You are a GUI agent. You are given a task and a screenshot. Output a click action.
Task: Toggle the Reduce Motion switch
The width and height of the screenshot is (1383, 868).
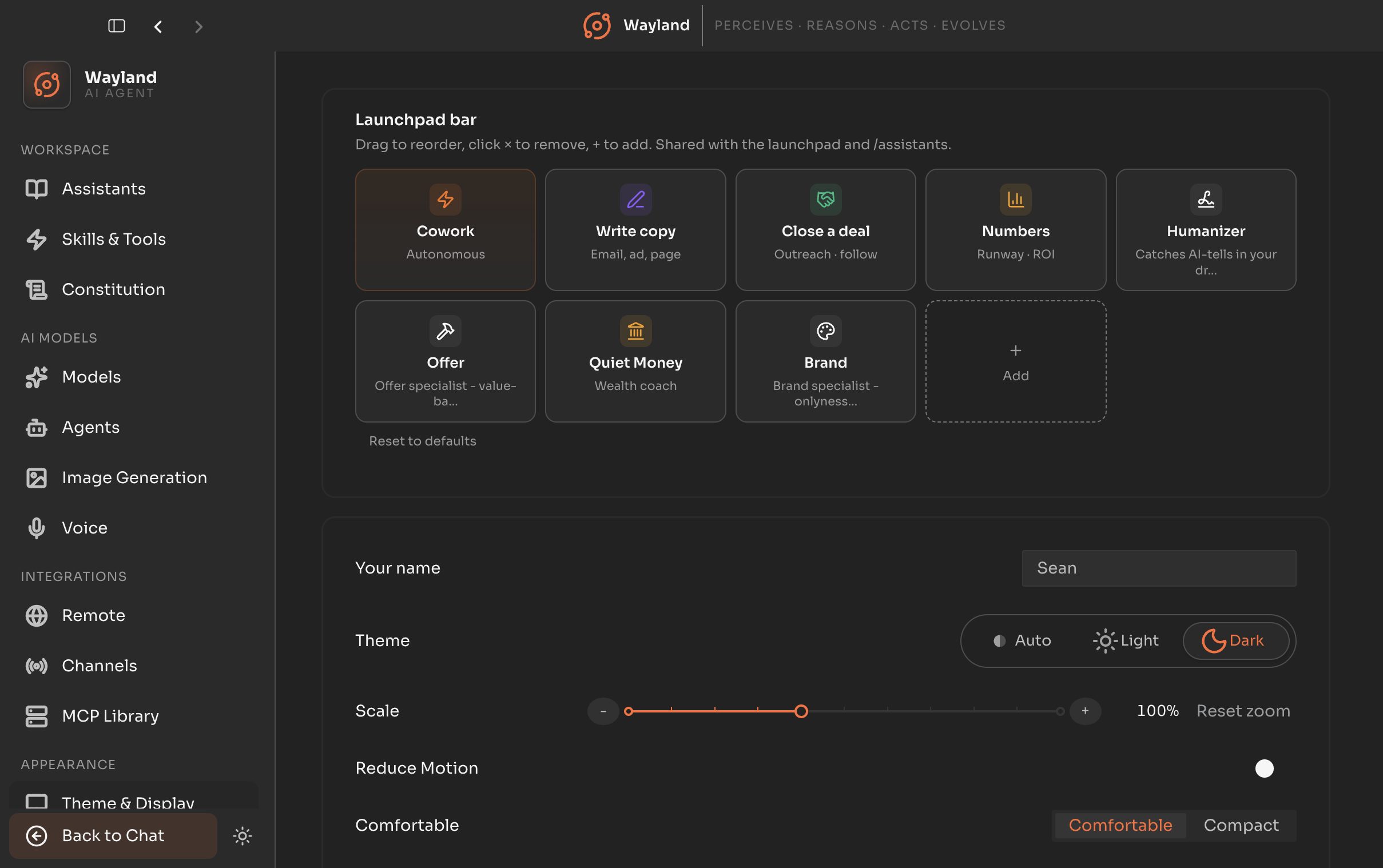tap(1263, 768)
